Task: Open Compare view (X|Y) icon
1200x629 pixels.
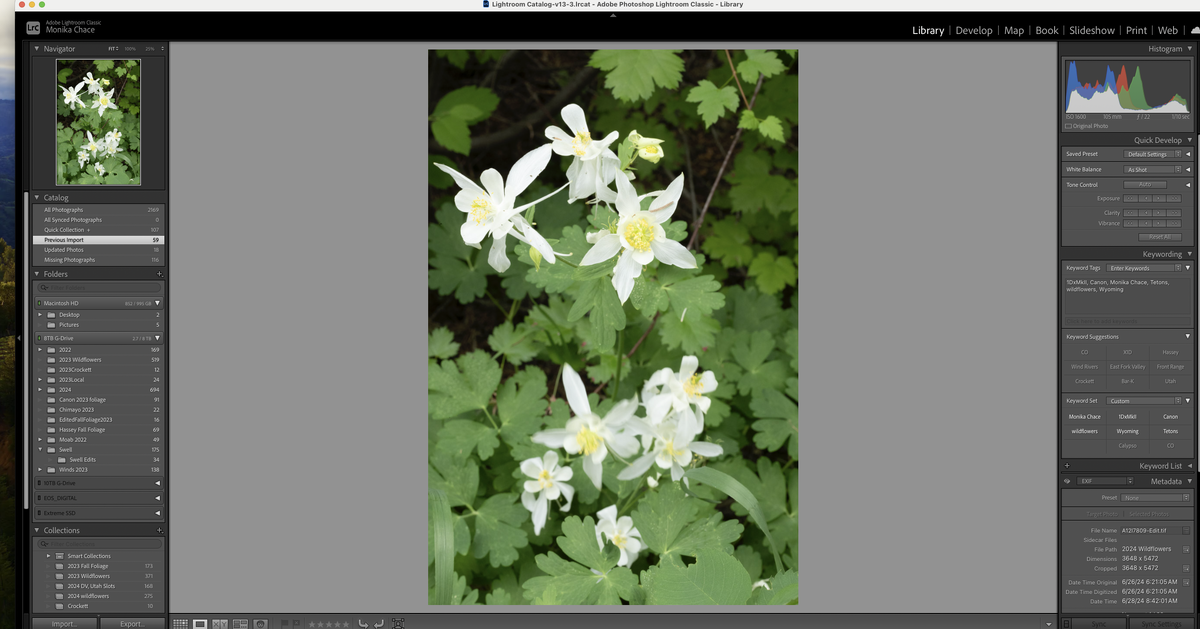Action: pyautogui.click(x=220, y=623)
